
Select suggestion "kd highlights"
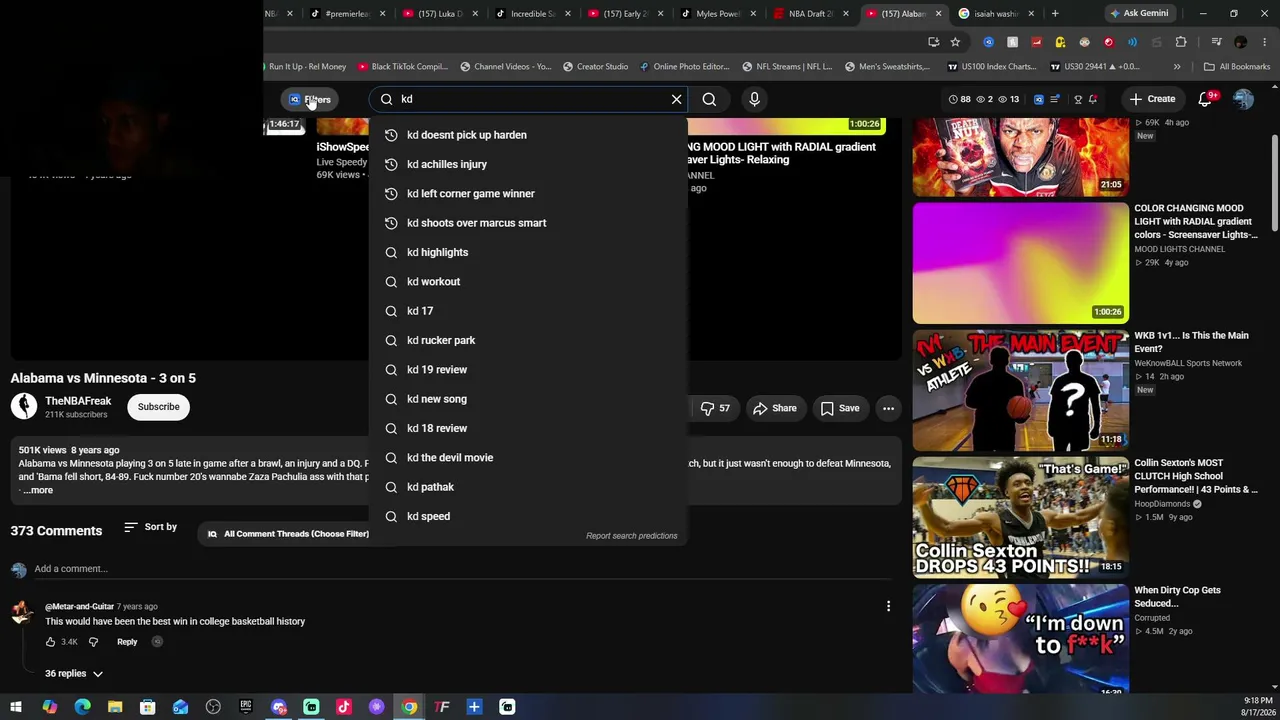tap(528, 252)
